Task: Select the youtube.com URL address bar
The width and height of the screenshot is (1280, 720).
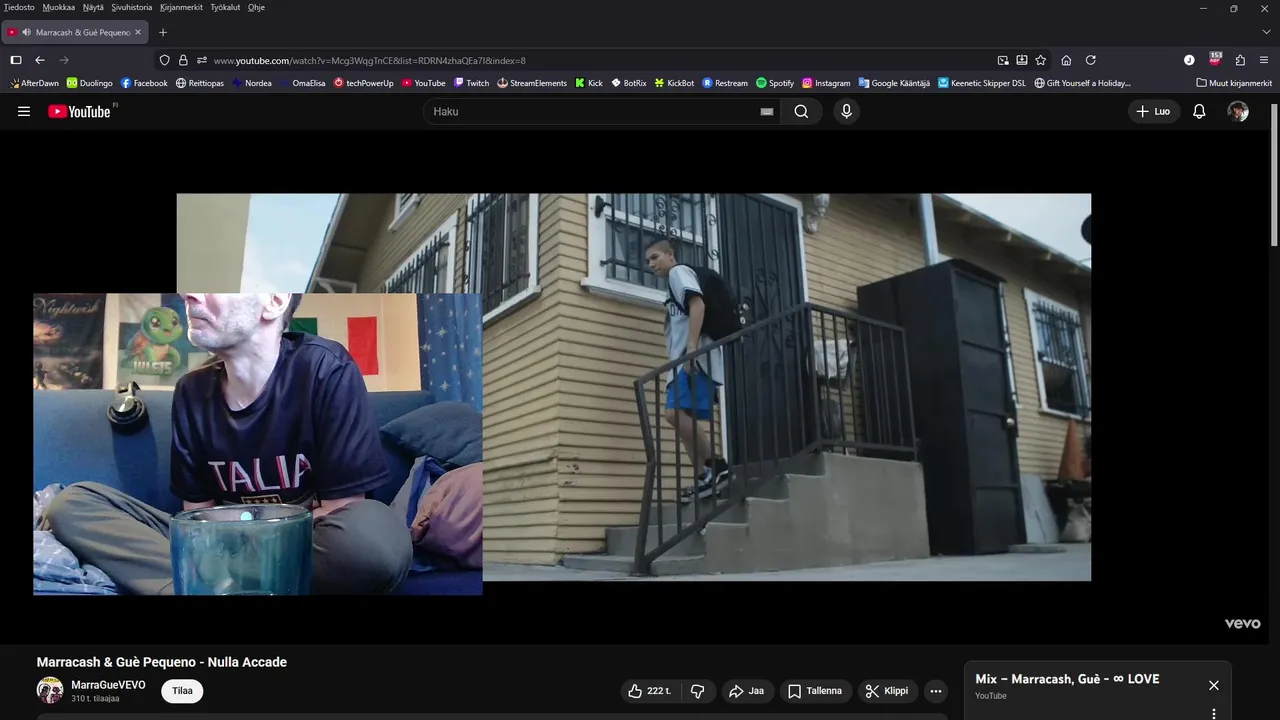Action: click(369, 60)
